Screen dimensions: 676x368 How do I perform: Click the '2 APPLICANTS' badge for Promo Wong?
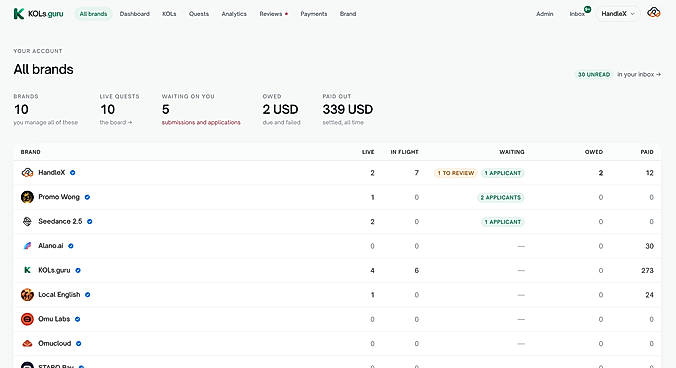click(x=501, y=197)
